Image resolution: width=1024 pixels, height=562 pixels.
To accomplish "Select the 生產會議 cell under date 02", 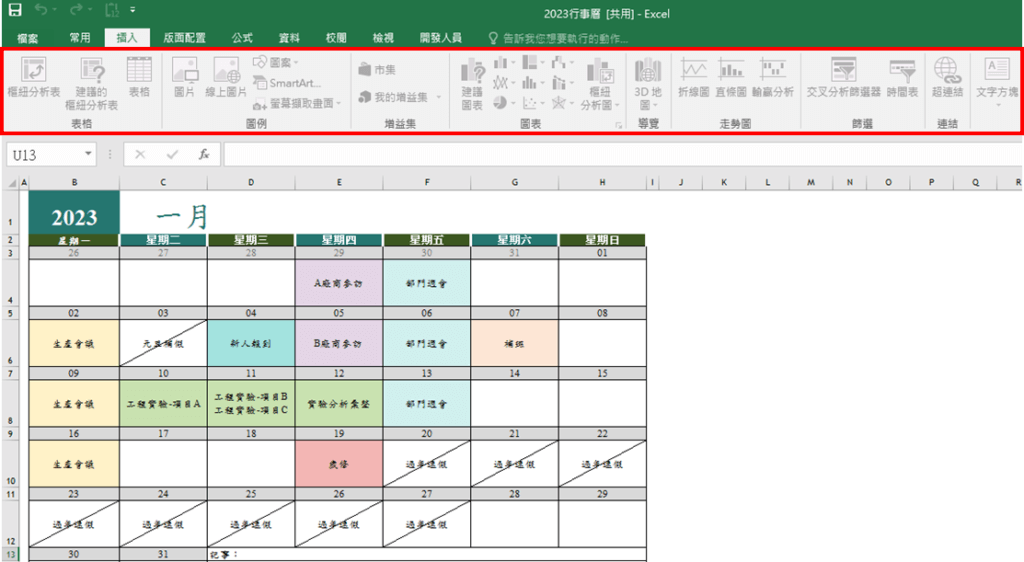I will (74, 344).
